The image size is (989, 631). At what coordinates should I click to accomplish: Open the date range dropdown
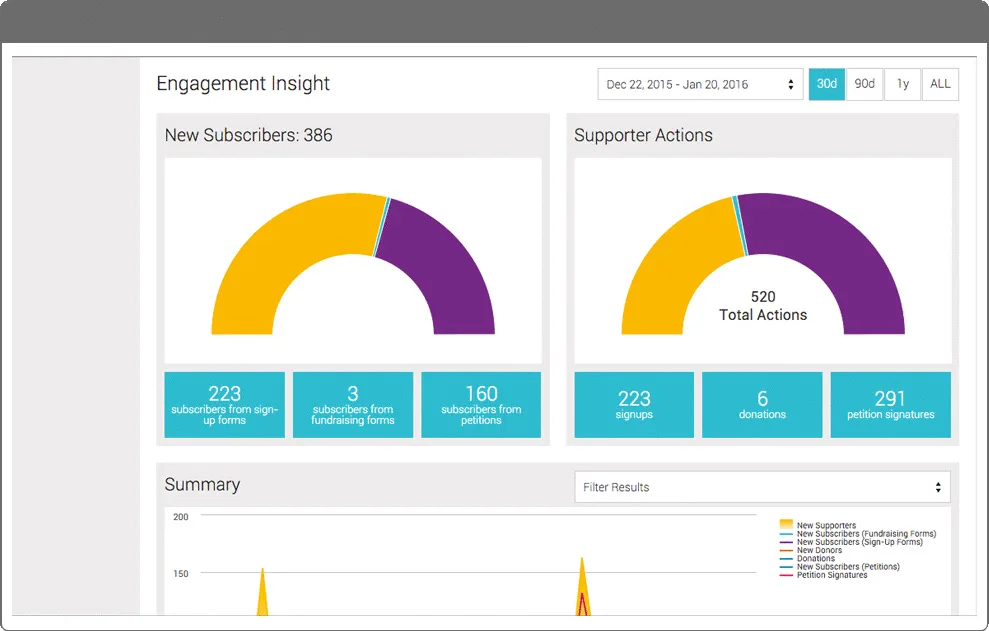(x=700, y=84)
